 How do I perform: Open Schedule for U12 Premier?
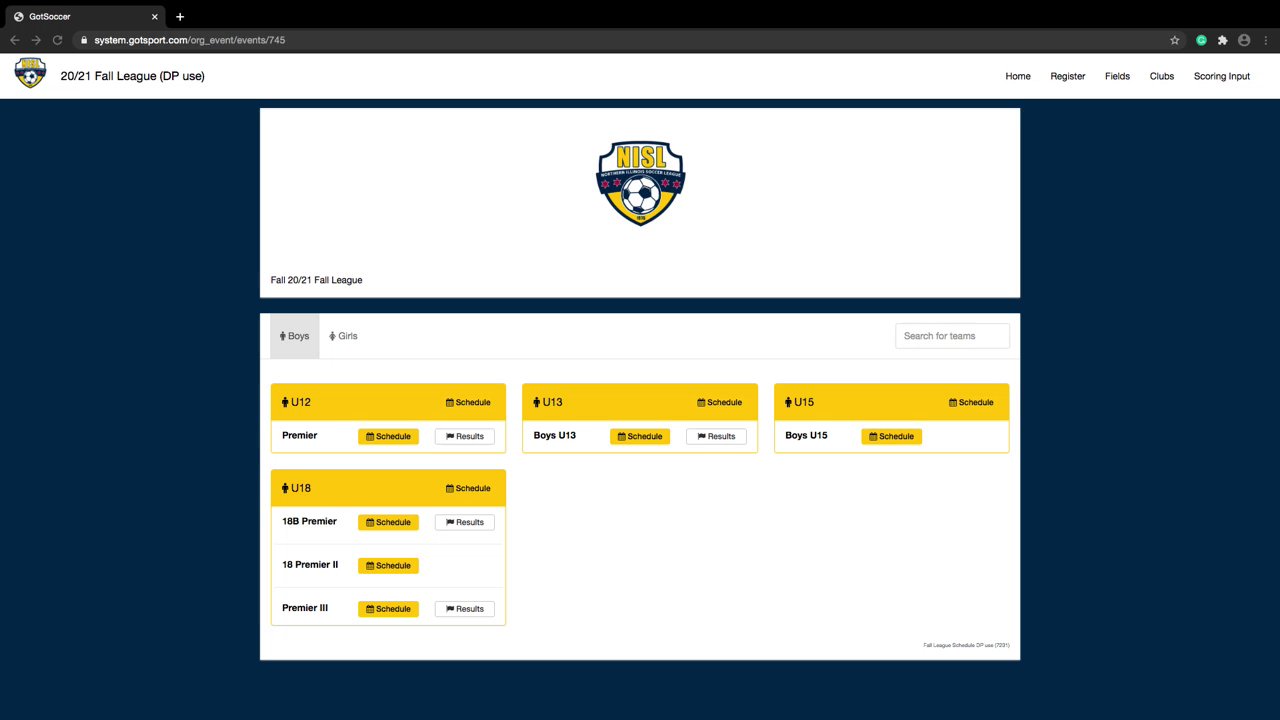click(x=388, y=436)
